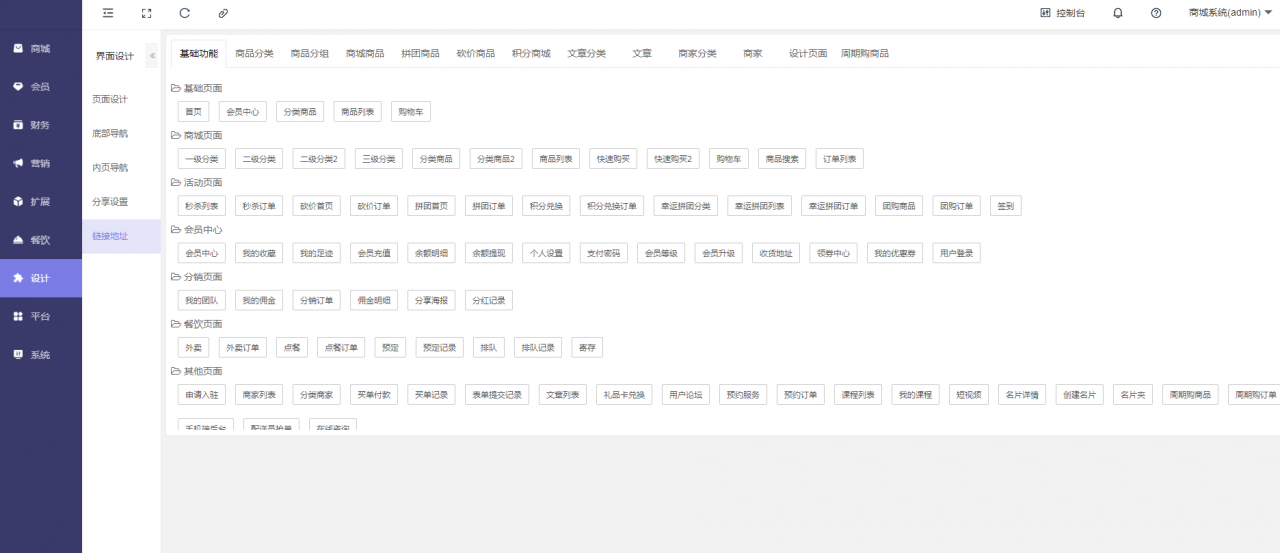Open the 营销 section in the left sidebar
Image resolution: width=1280 pixels, height=553 pixels.
point(41,163)
